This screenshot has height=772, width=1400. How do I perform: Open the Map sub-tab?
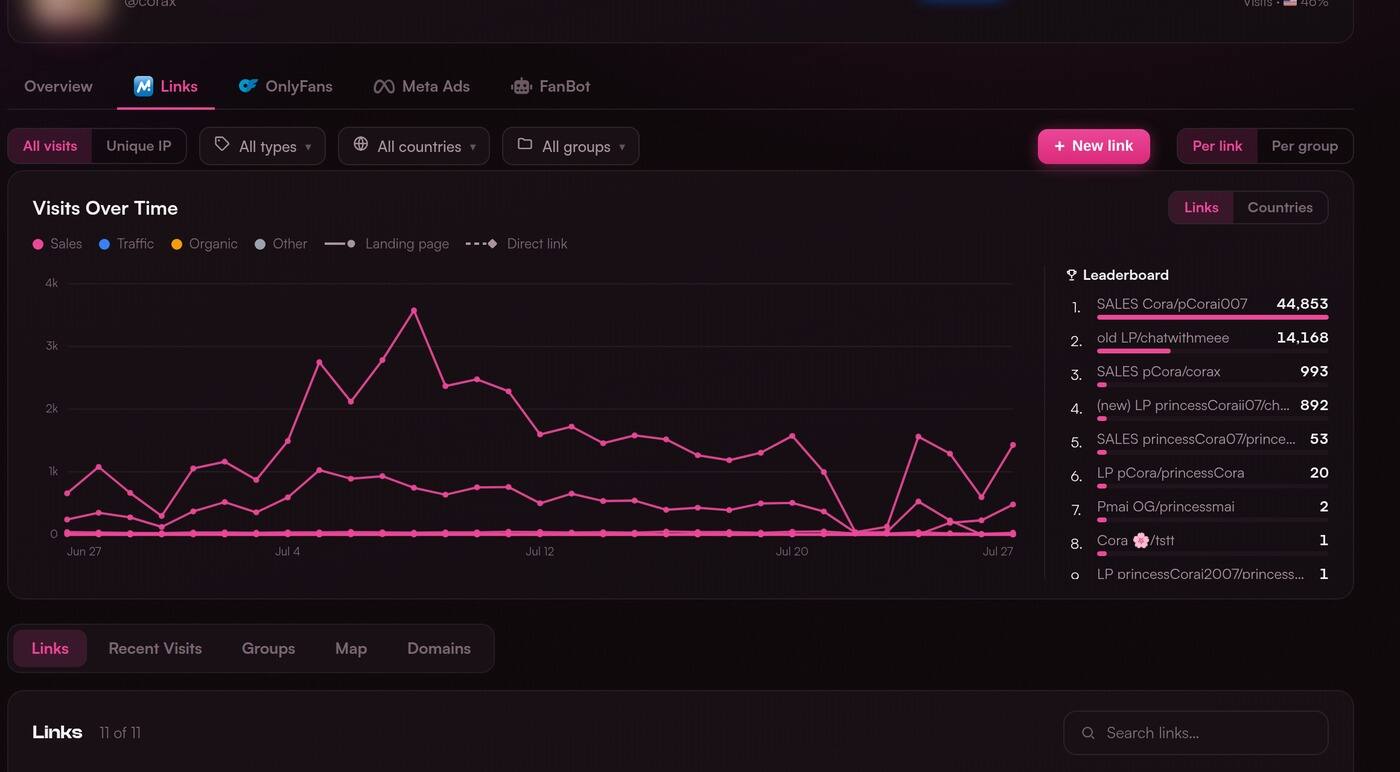coord(351,648)
